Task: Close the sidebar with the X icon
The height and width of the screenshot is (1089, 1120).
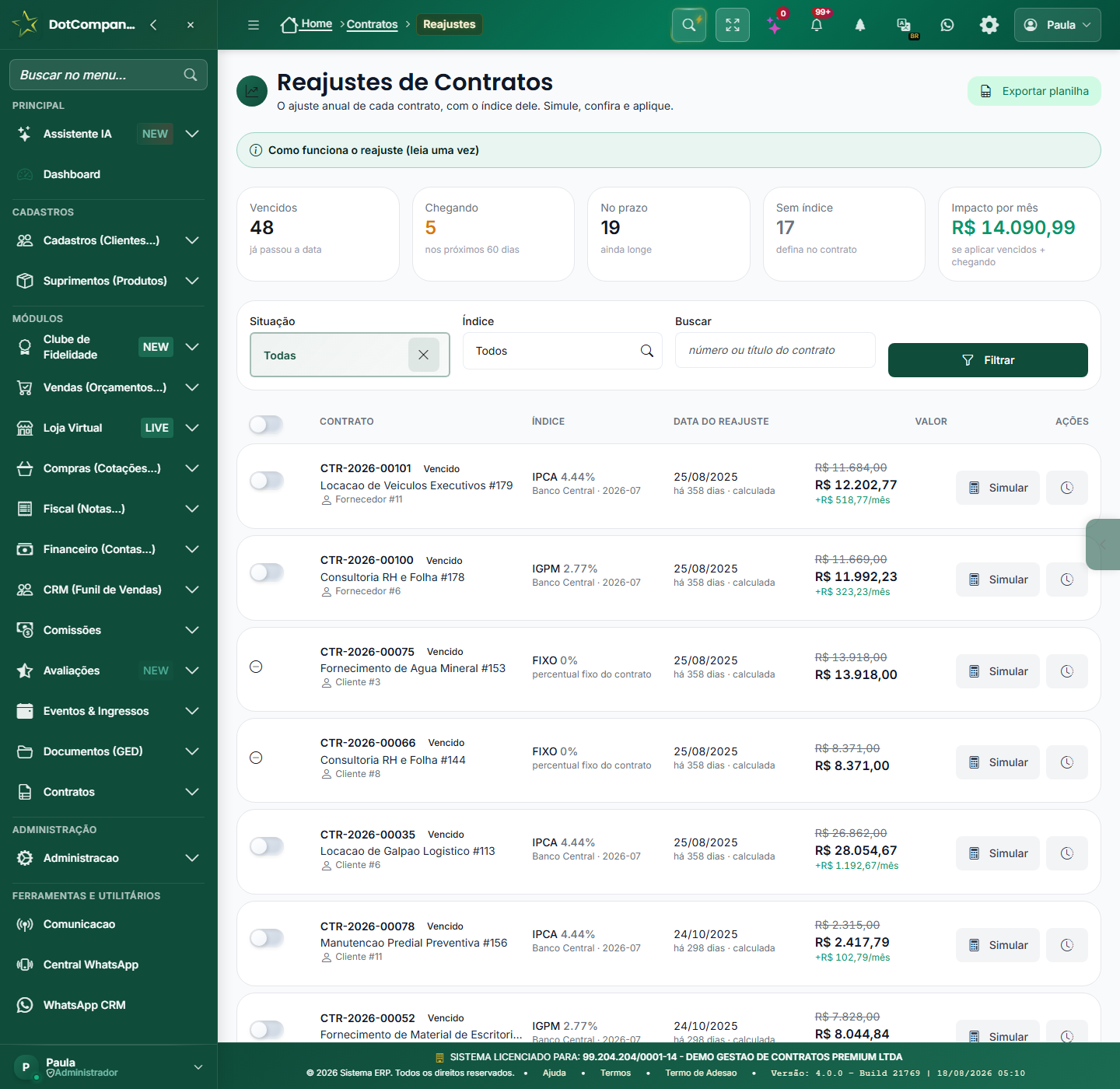Action: click(x=191, y=25)
